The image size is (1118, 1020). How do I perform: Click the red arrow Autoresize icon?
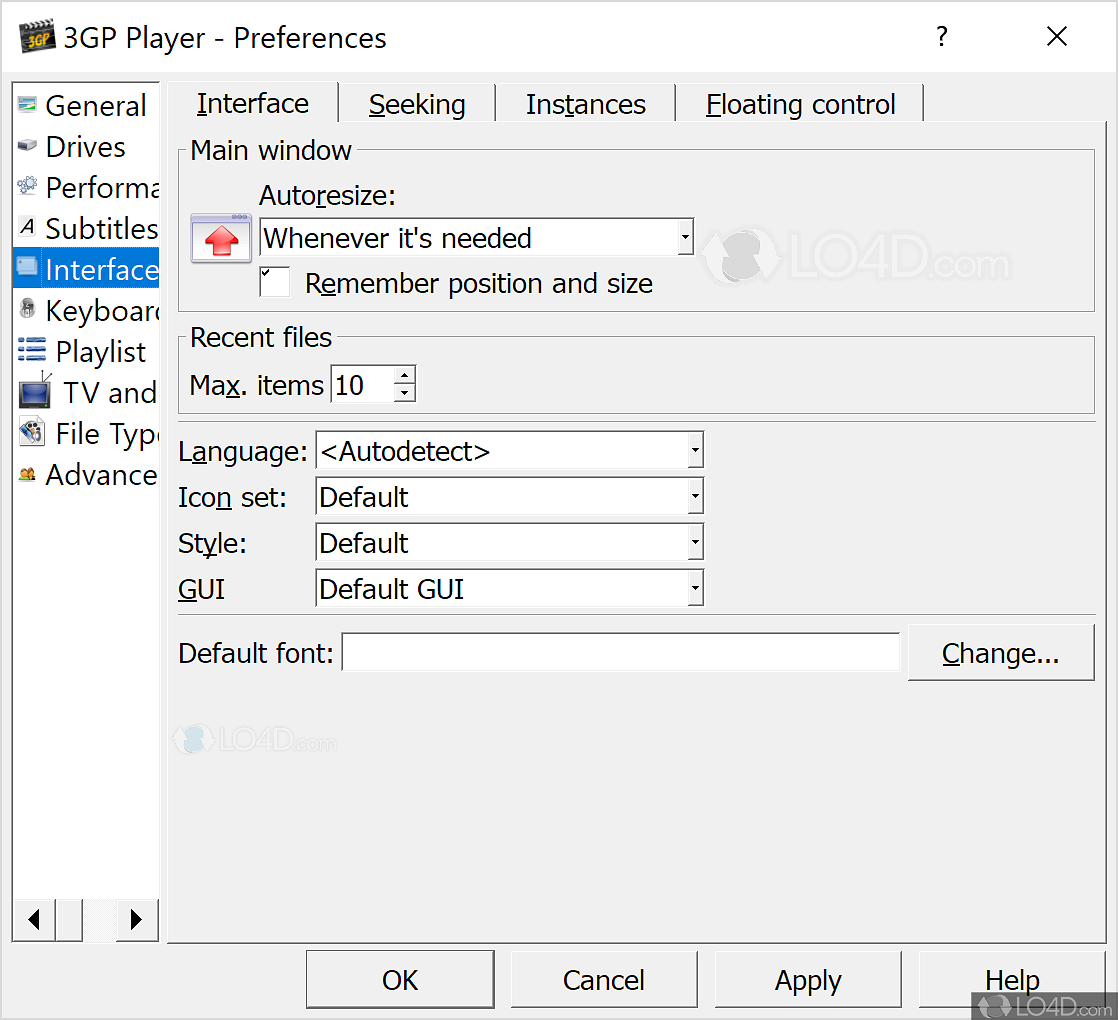click(220, 240)
